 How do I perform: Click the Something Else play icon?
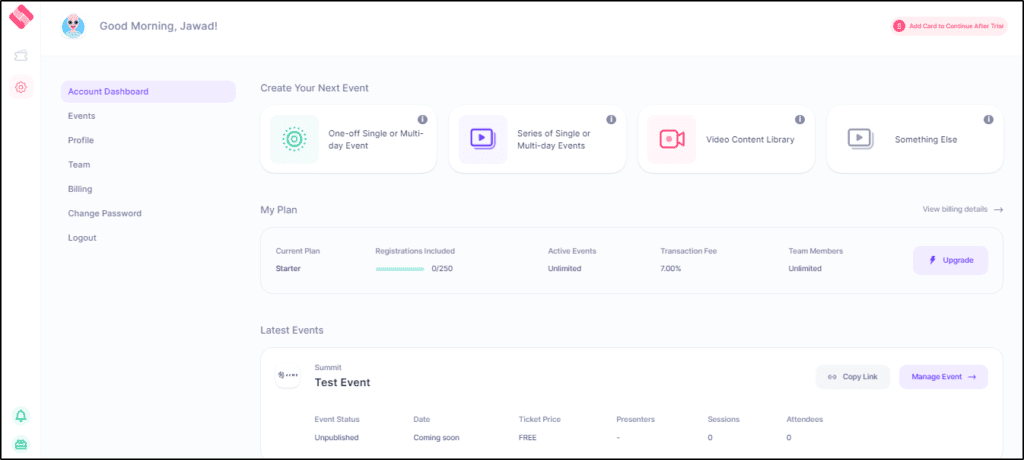click(x=860, y=139)
